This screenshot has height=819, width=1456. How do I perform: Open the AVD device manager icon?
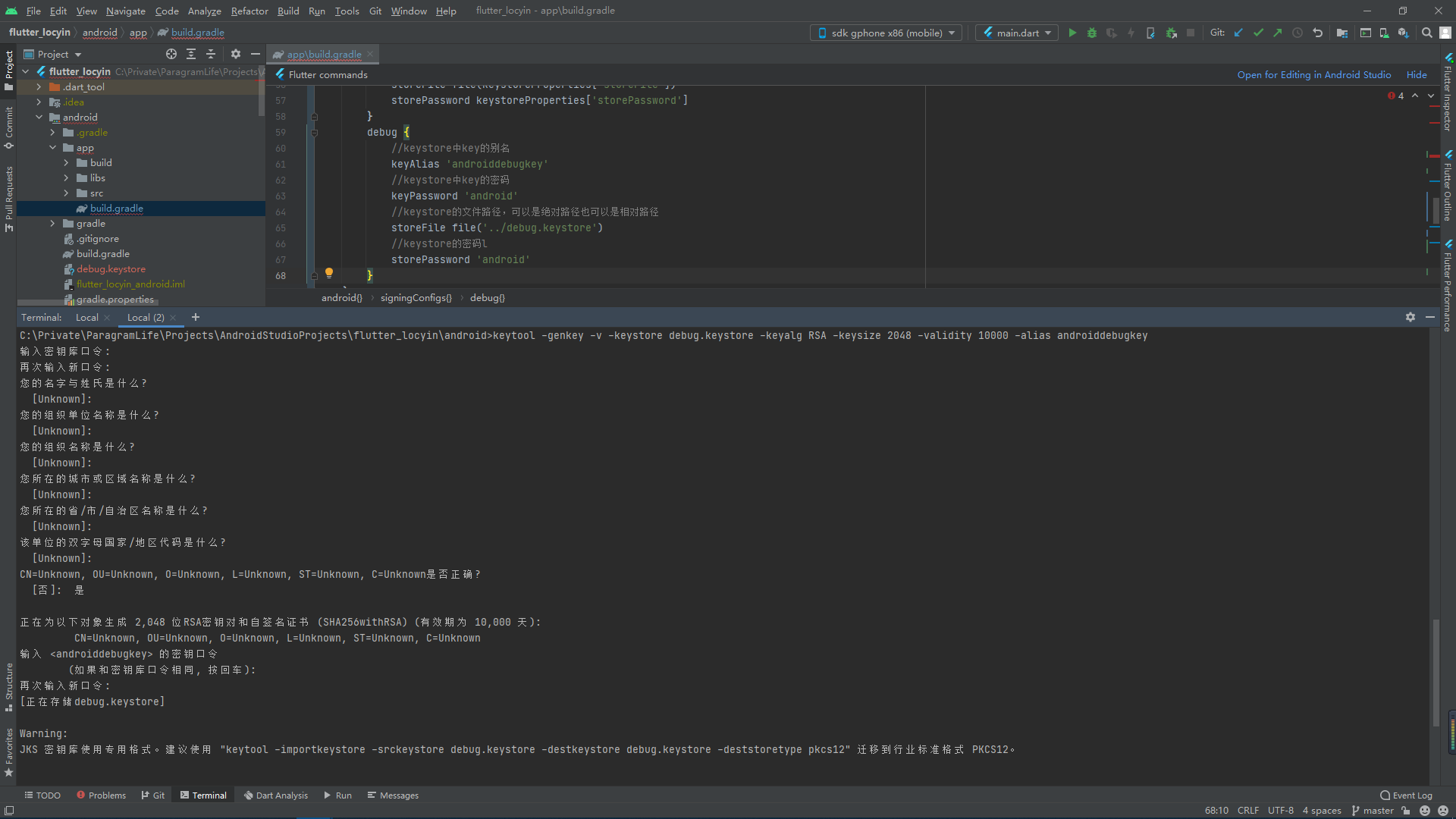click(x=1384, y=33)
